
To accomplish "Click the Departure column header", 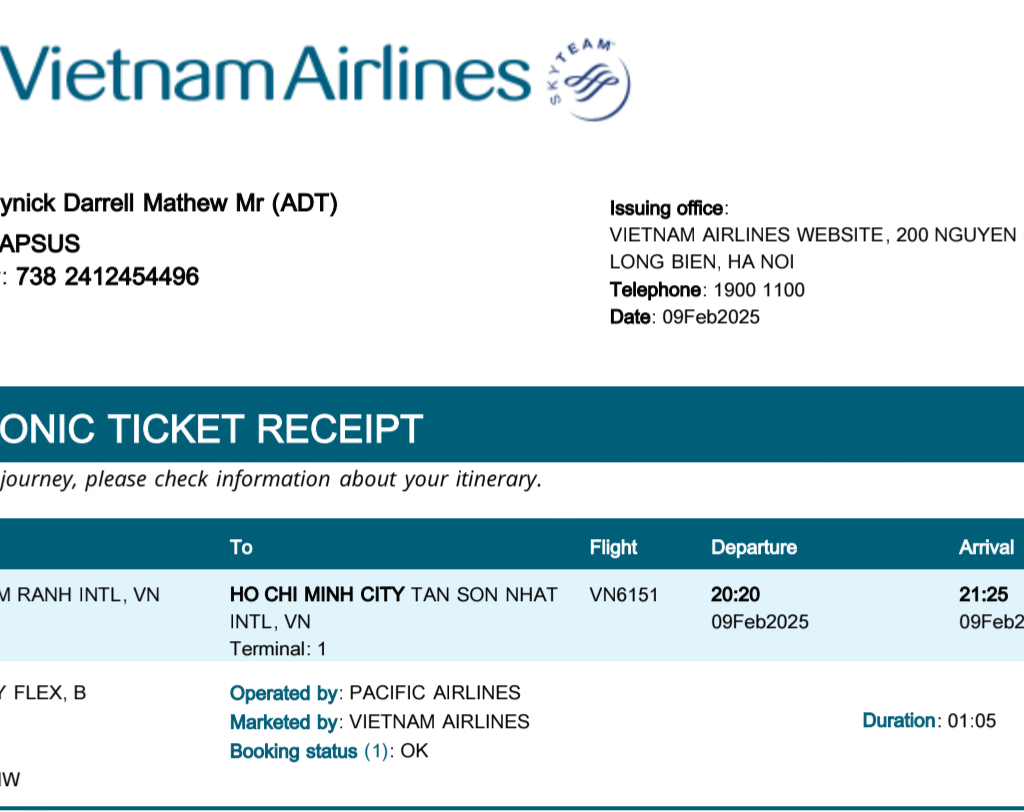I will pos(754,547).
